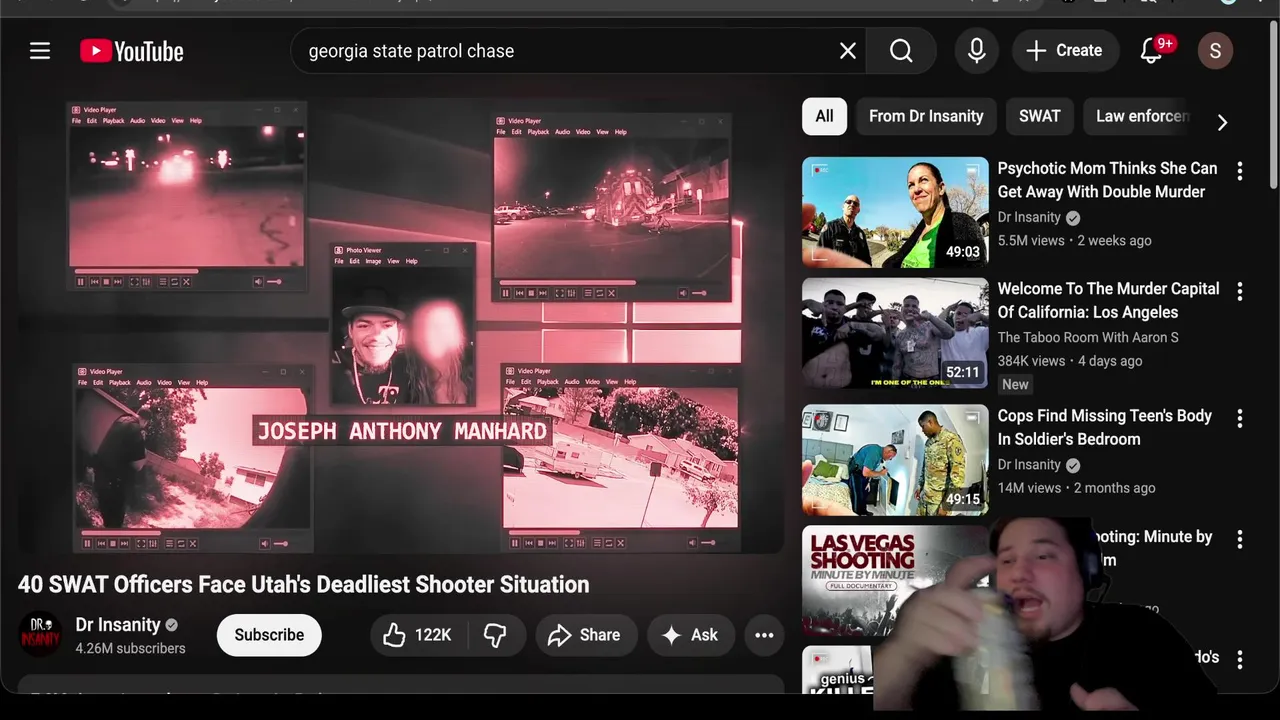
Task: More options for Murder Capital video
Action: coord(1240,291)
